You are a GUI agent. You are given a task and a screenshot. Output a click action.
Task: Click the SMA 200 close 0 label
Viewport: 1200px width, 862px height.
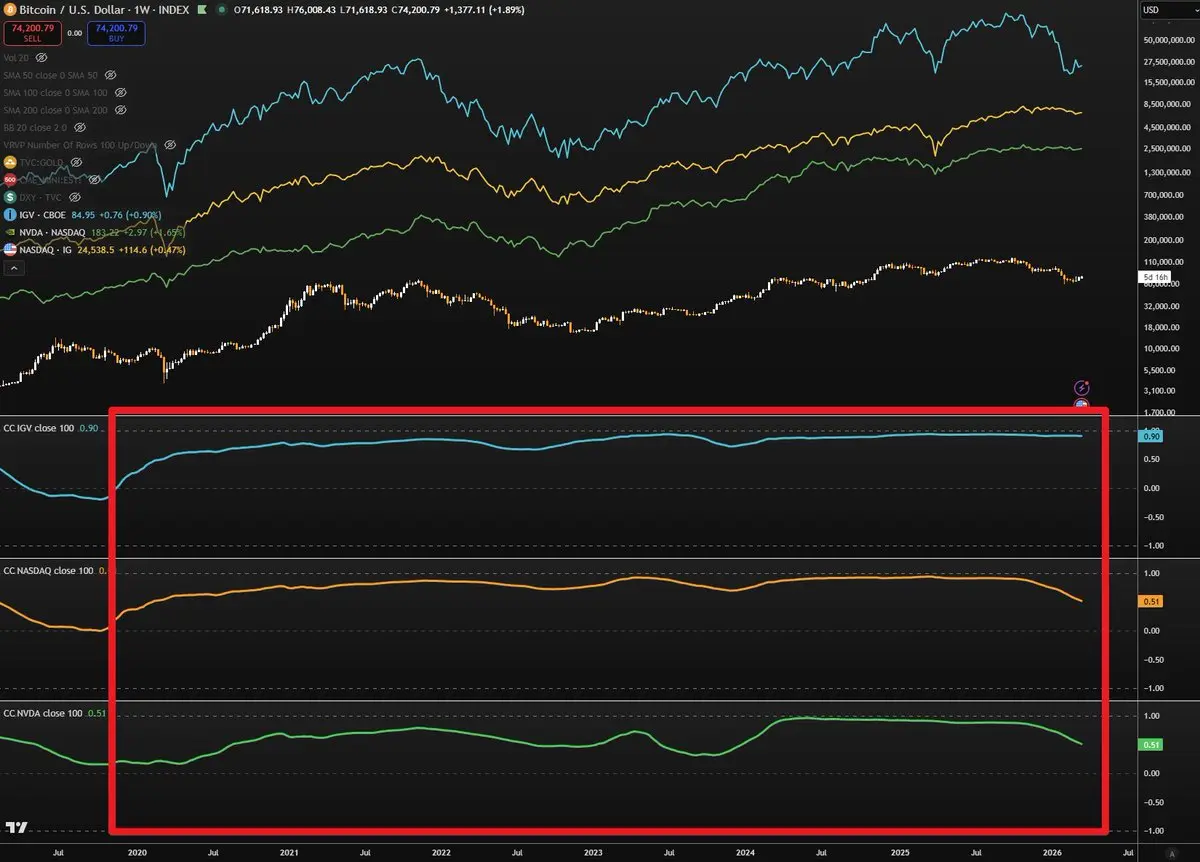[x=55, y=110]
